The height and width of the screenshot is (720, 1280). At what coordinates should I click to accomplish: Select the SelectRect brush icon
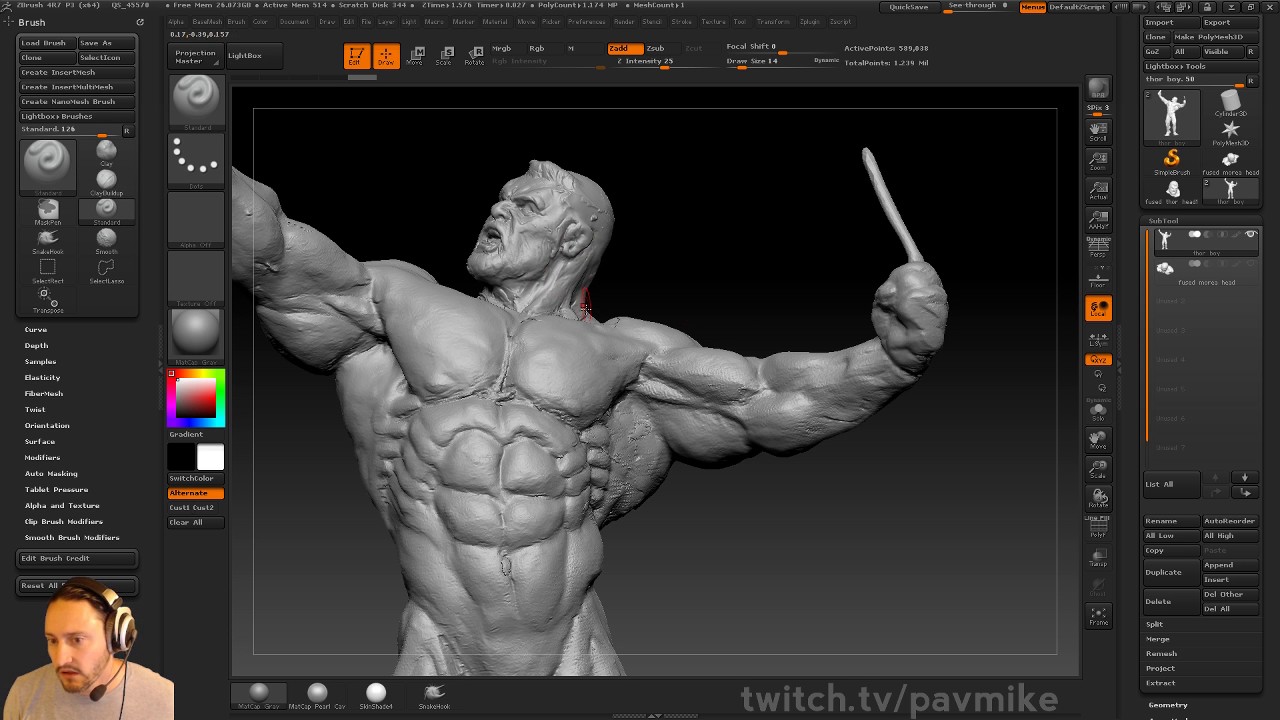(47, 270)
